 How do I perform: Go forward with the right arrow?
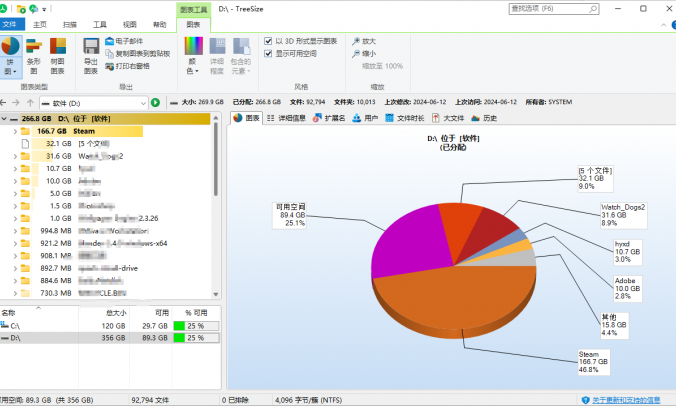tap(16, 103)
